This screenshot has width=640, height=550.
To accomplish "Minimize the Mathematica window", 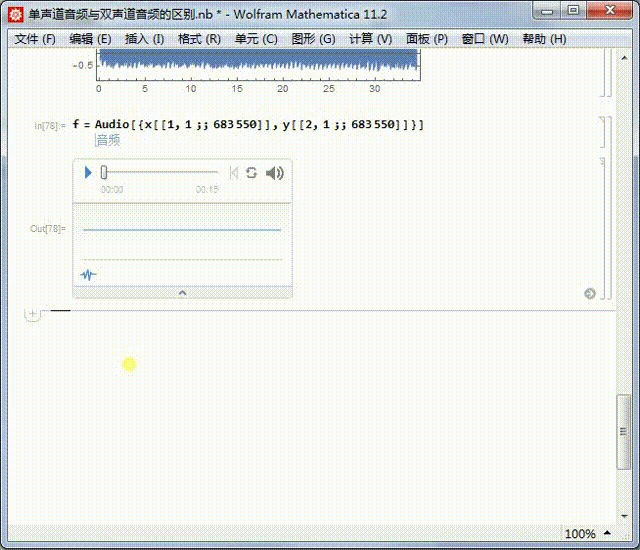I will click(547, 11).
